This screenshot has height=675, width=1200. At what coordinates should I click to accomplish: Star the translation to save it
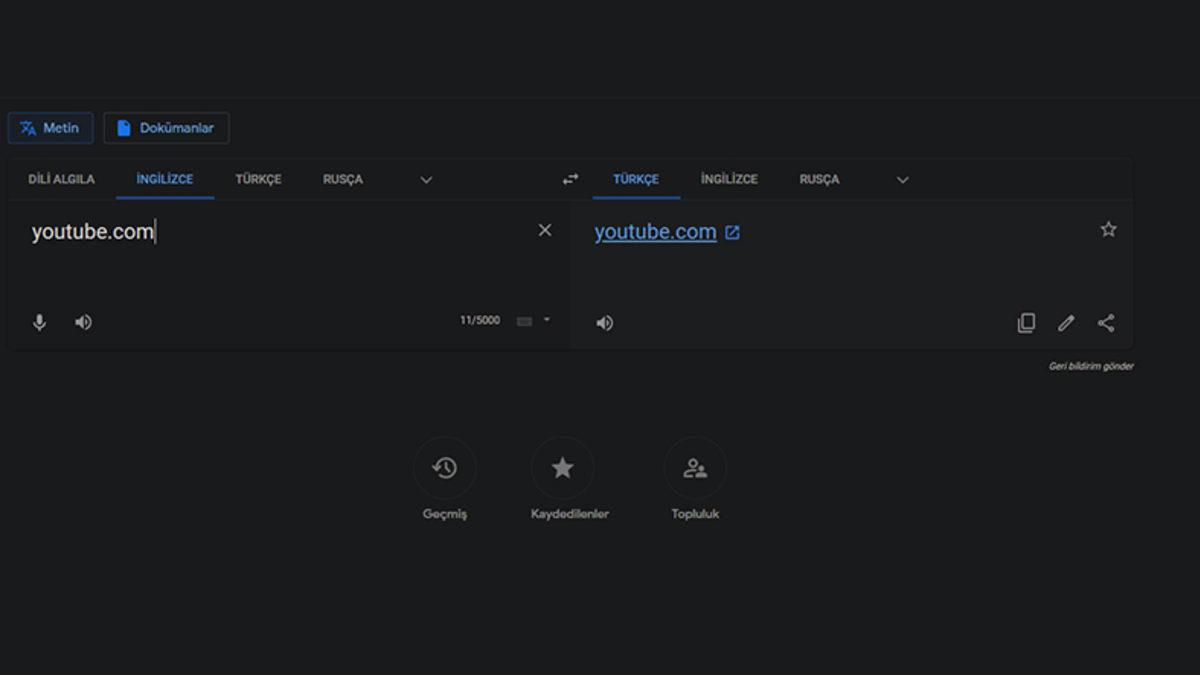(1108, 230)
